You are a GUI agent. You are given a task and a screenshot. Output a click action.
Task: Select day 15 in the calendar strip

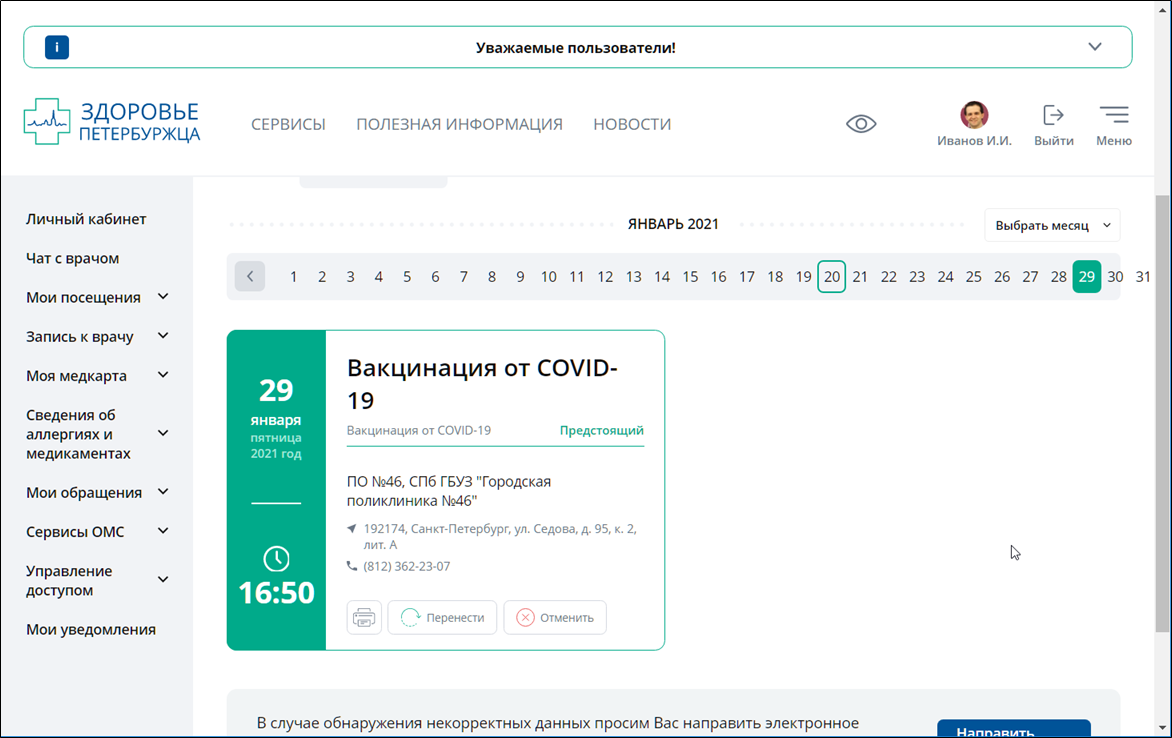point(690,277)
